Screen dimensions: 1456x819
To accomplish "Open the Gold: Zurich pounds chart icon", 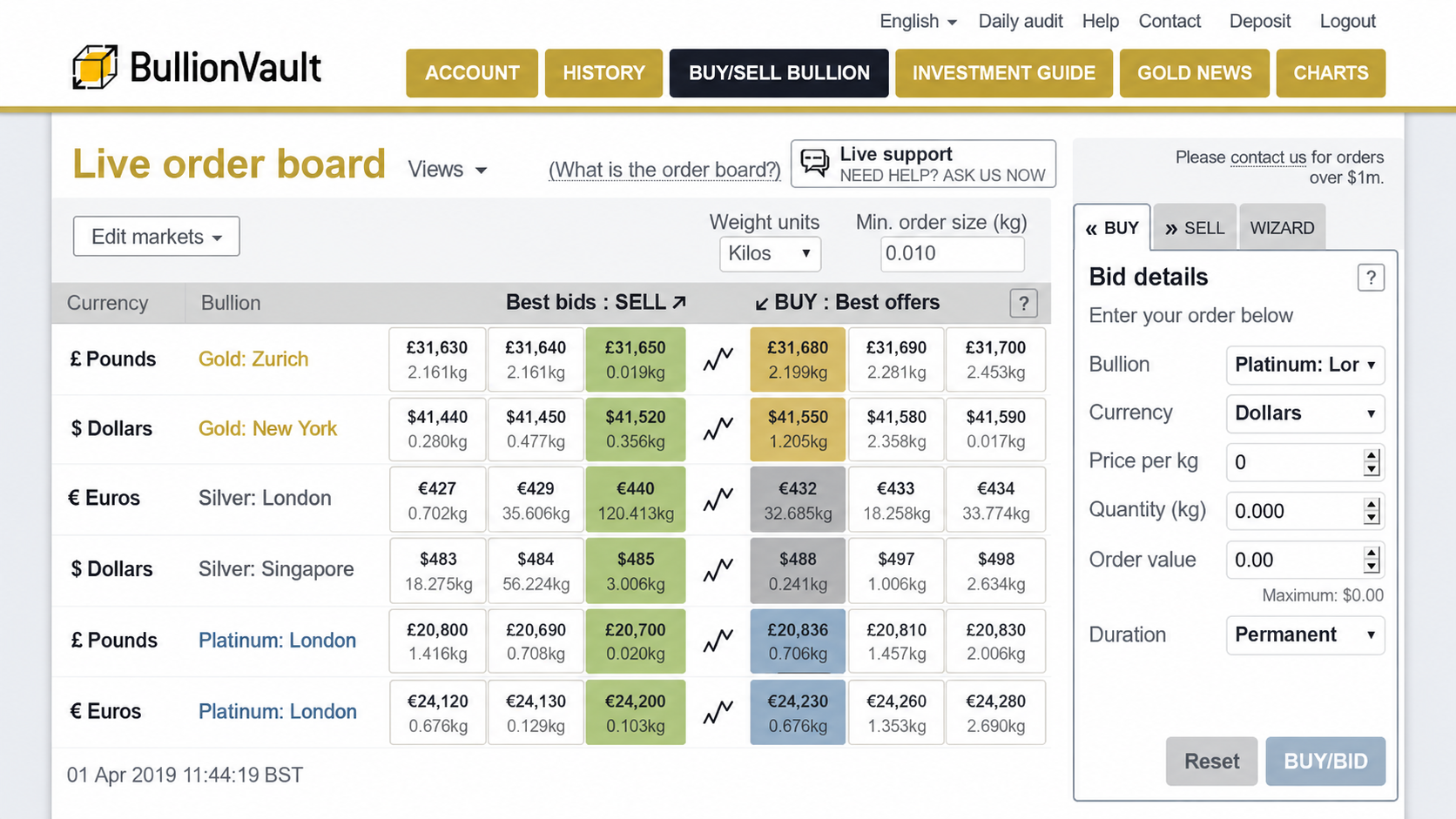I will click(x=718, y=359).
